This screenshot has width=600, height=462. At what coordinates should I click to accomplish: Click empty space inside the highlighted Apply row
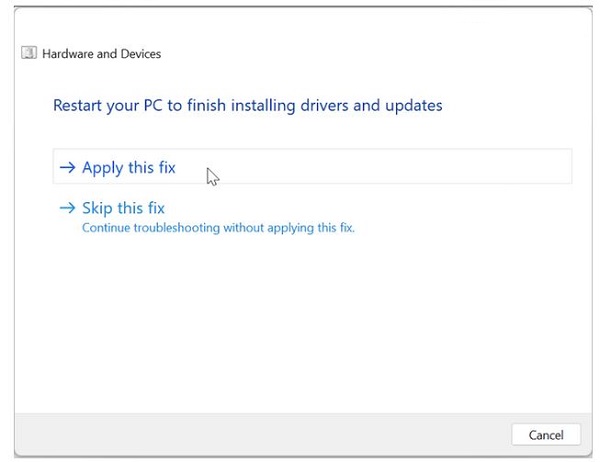(x=383, y=167)
